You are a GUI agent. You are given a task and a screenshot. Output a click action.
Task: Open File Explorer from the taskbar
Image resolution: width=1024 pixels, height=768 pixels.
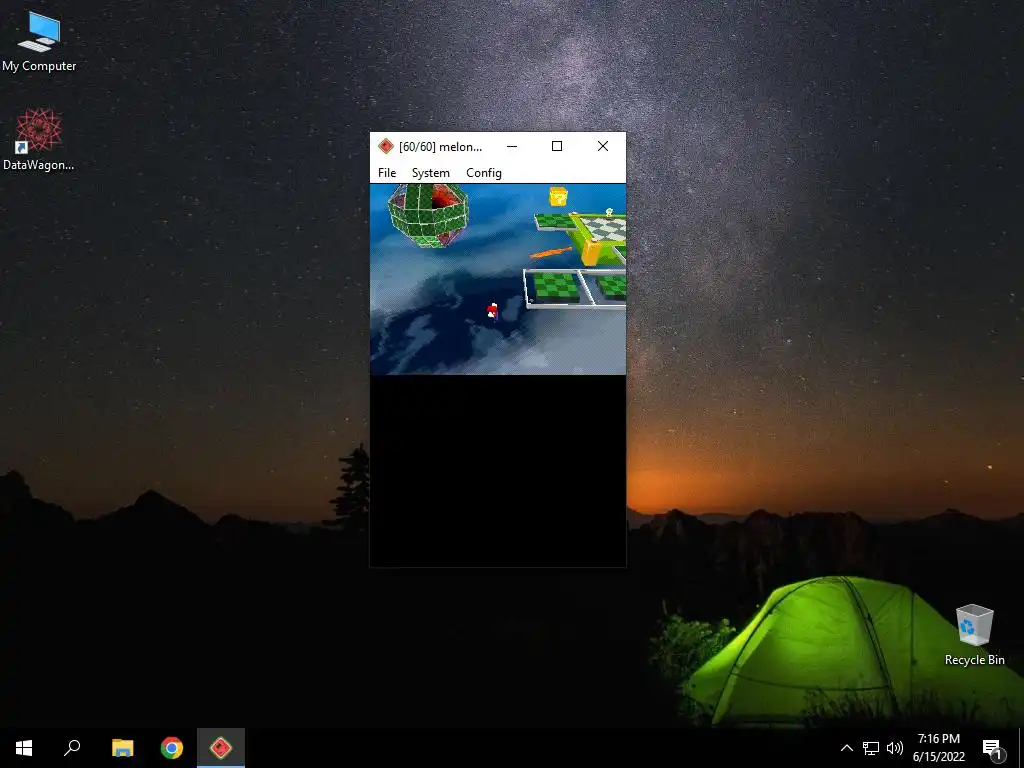click(122, 748)
